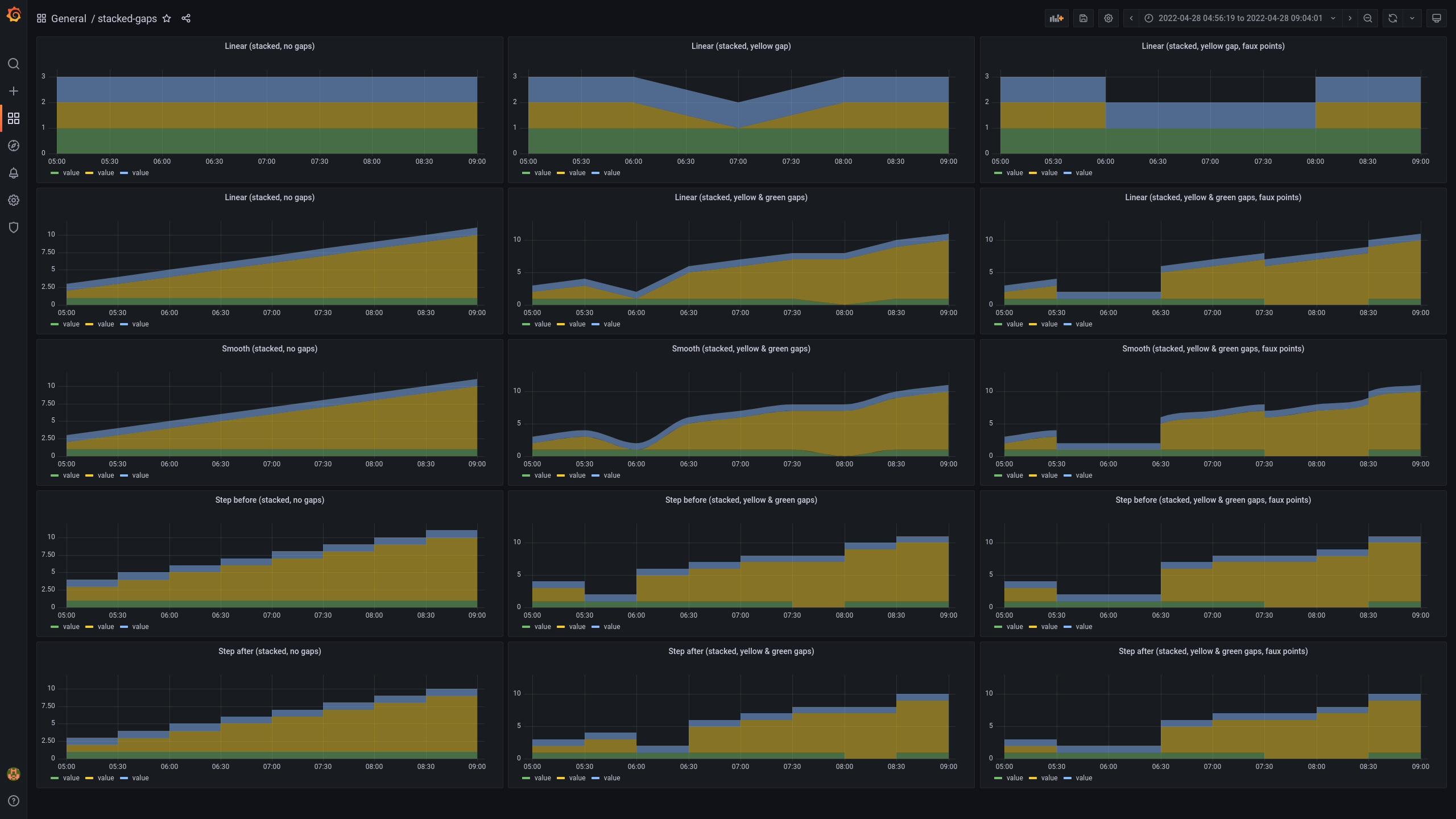This screenshot has height=819, width=1456.
Task: Star the stacked-gaps dashboard
Action: (x=166, y=18)
